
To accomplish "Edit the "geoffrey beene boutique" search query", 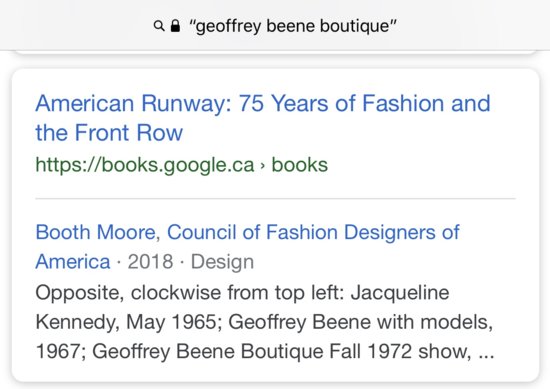I will pyautogui.click(x=293, y=26).
